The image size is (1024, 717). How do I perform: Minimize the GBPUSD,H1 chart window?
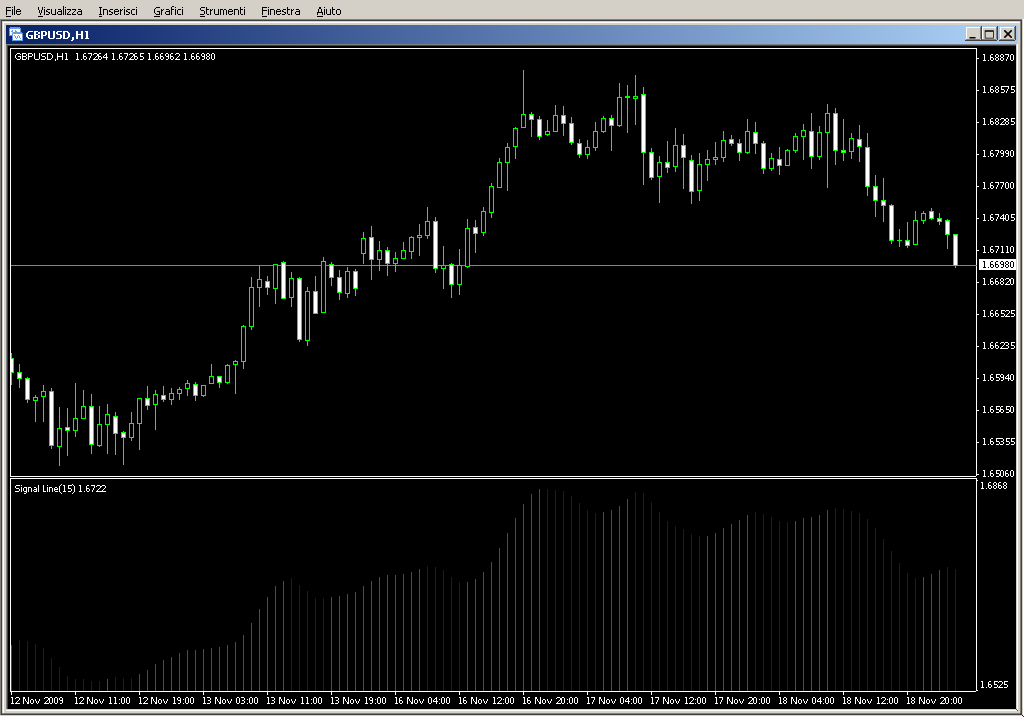(x=972, y=34)
